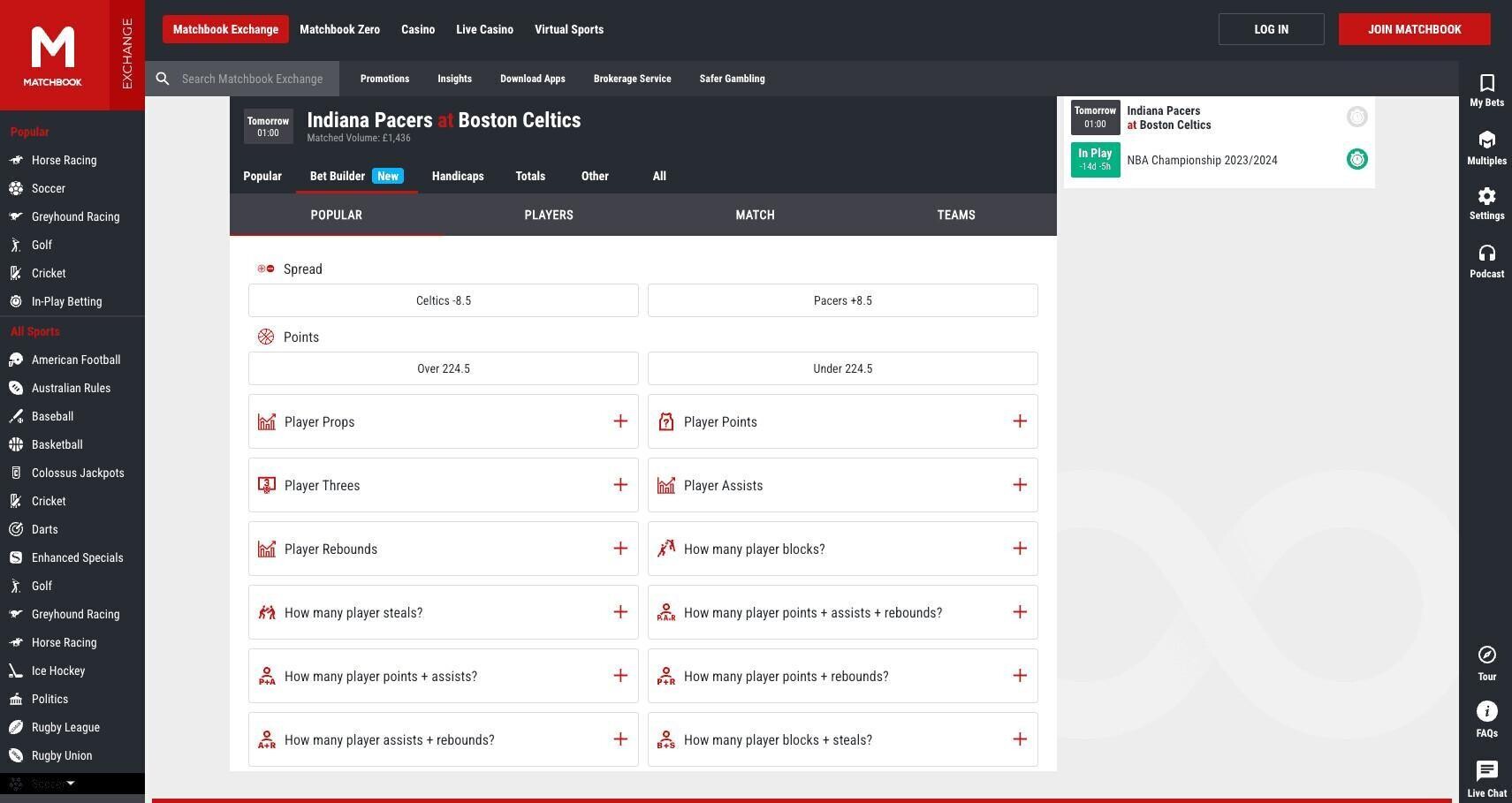Screen dimensions: 1512x803
Task: Open FAQs info icon
Action: [x=1486, y=711]
